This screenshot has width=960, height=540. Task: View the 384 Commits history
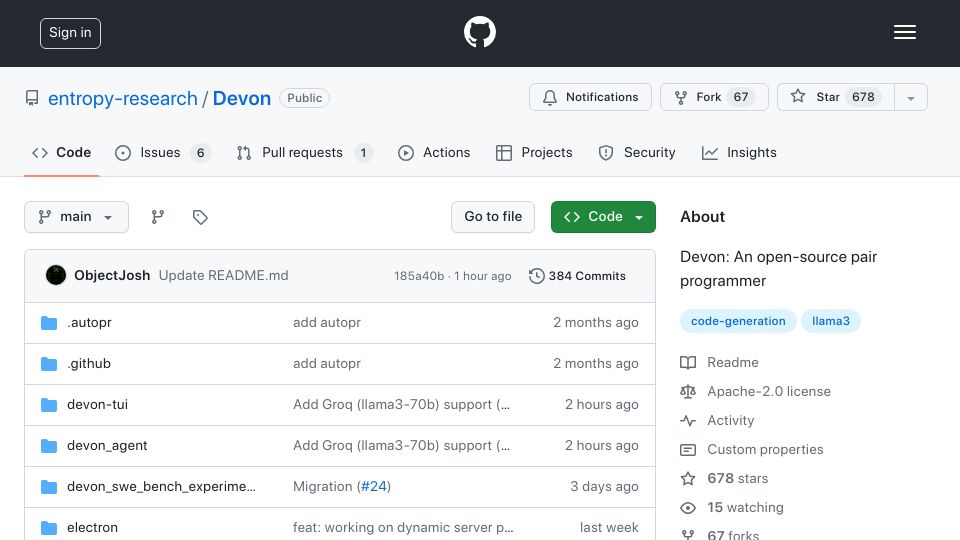click(x=577, y=276)
